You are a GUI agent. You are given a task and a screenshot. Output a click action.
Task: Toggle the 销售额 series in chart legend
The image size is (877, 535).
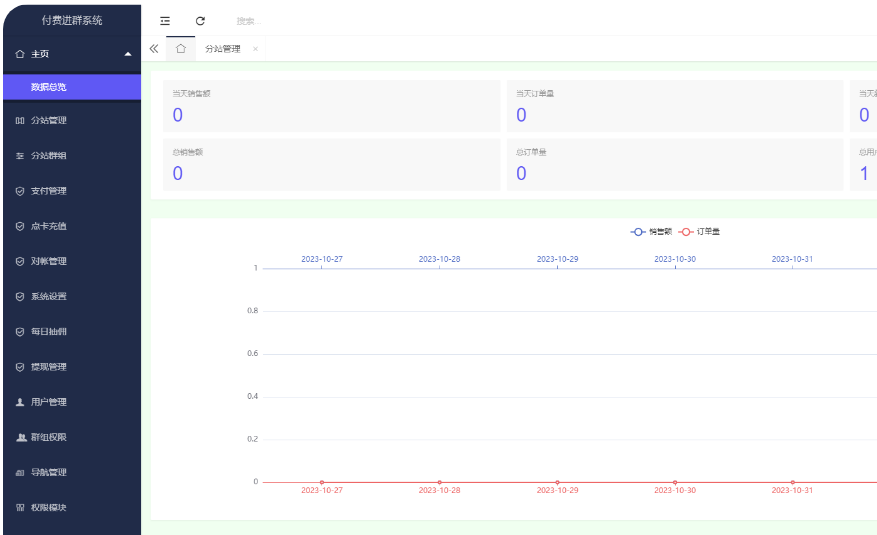pyautogui.click(x=651, y=231)
